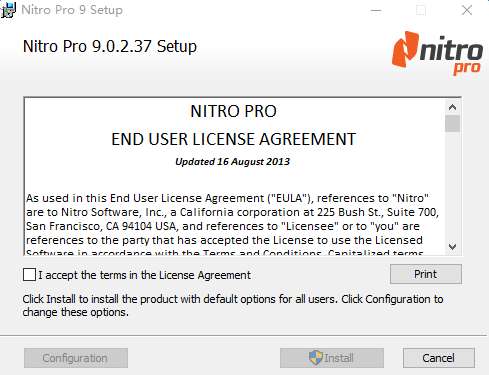The width and height of the screenshot is (489, 375).
Task: Click the license scrollbar down arrow
Action: (452, 247)
